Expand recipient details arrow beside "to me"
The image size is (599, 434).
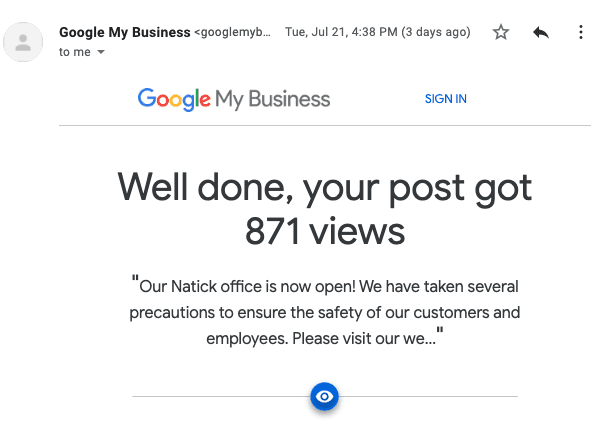101,52
